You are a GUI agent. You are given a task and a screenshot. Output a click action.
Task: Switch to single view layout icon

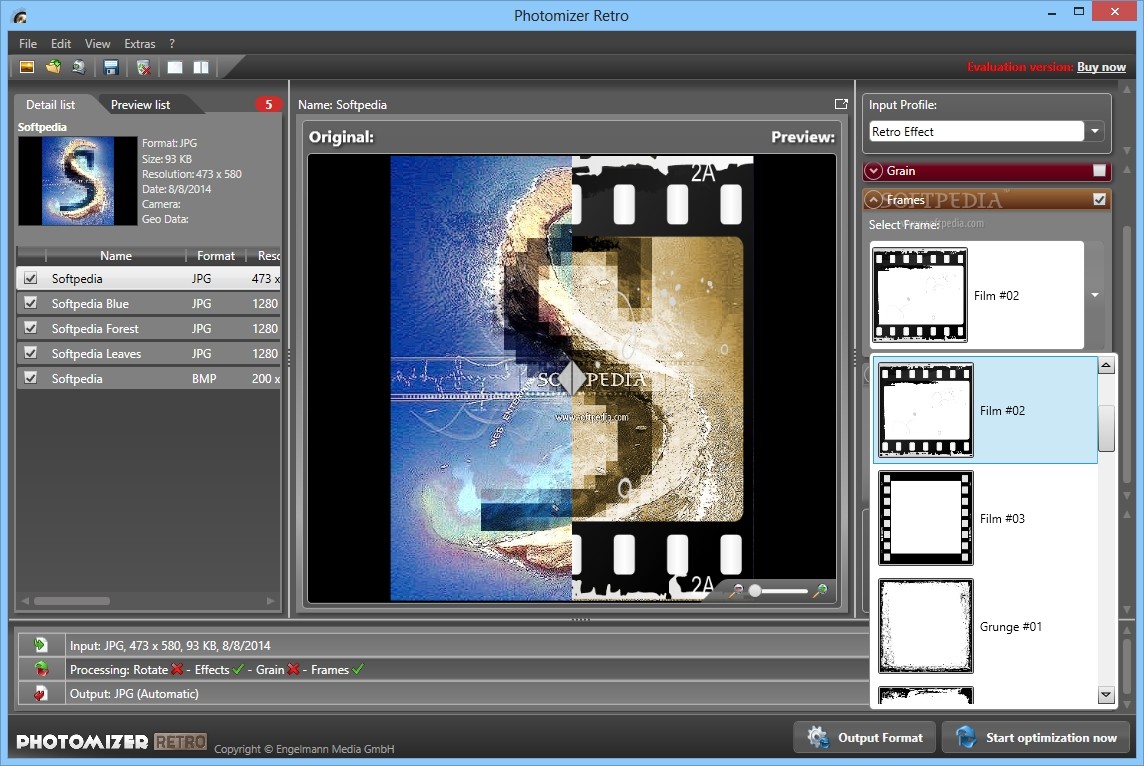[175, 67]
